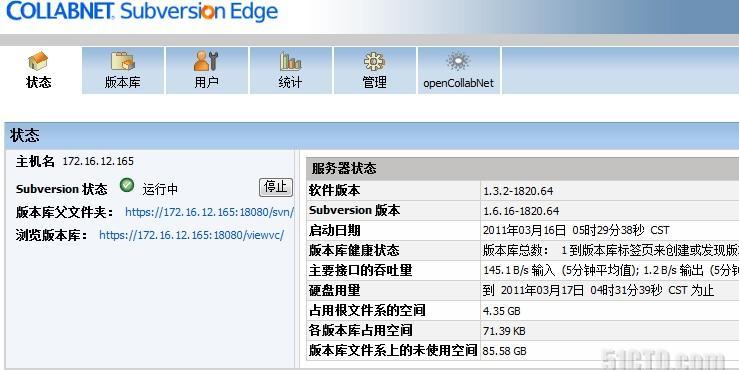739x370 pixels.
Task: Click the openCollabNet sunburst icon
Action: point(458,61)
